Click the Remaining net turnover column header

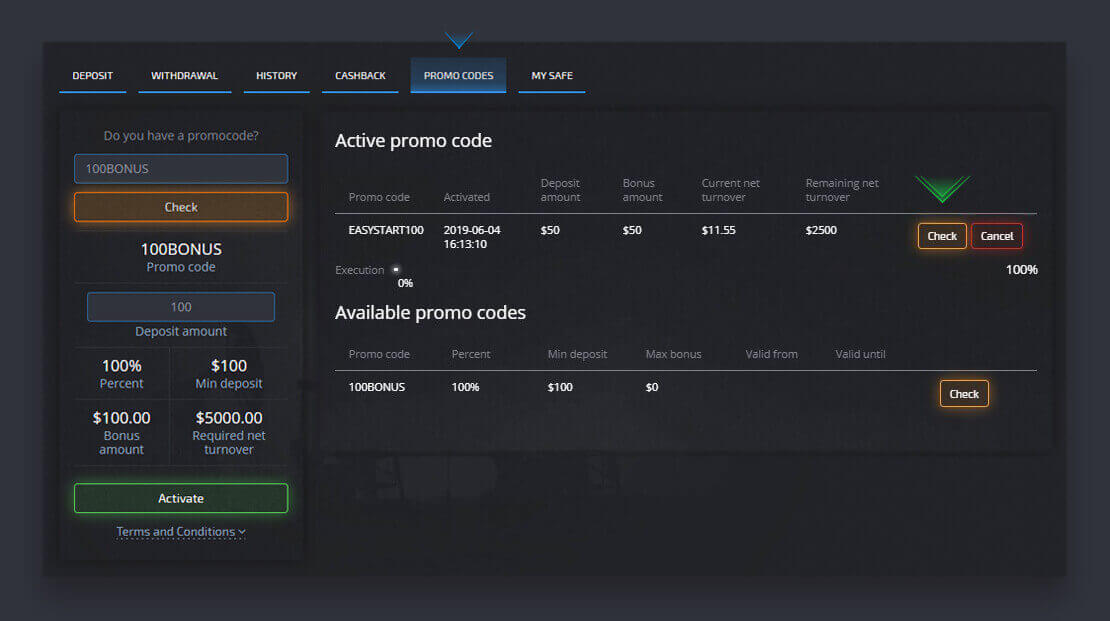pyautogui.click(x=842, y=190)
